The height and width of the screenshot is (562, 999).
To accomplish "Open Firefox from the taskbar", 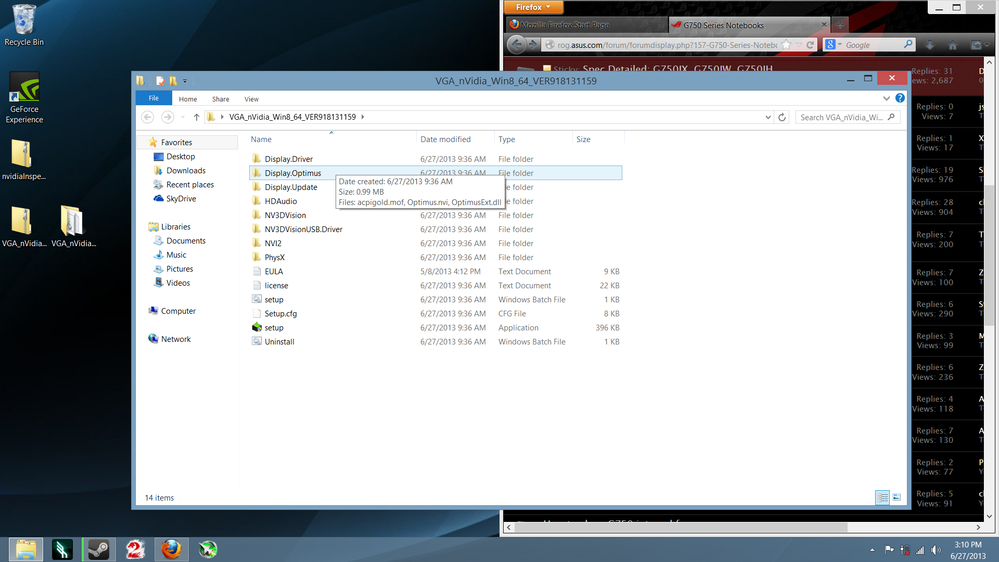I will 171,549.
